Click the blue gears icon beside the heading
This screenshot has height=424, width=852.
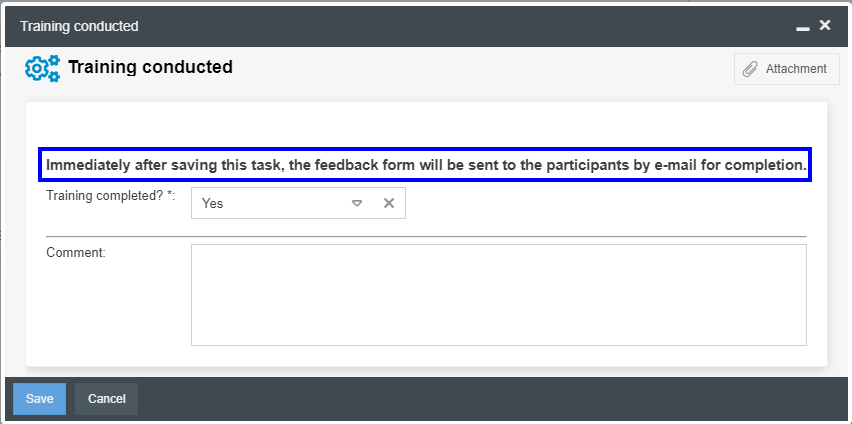point(42,68)
